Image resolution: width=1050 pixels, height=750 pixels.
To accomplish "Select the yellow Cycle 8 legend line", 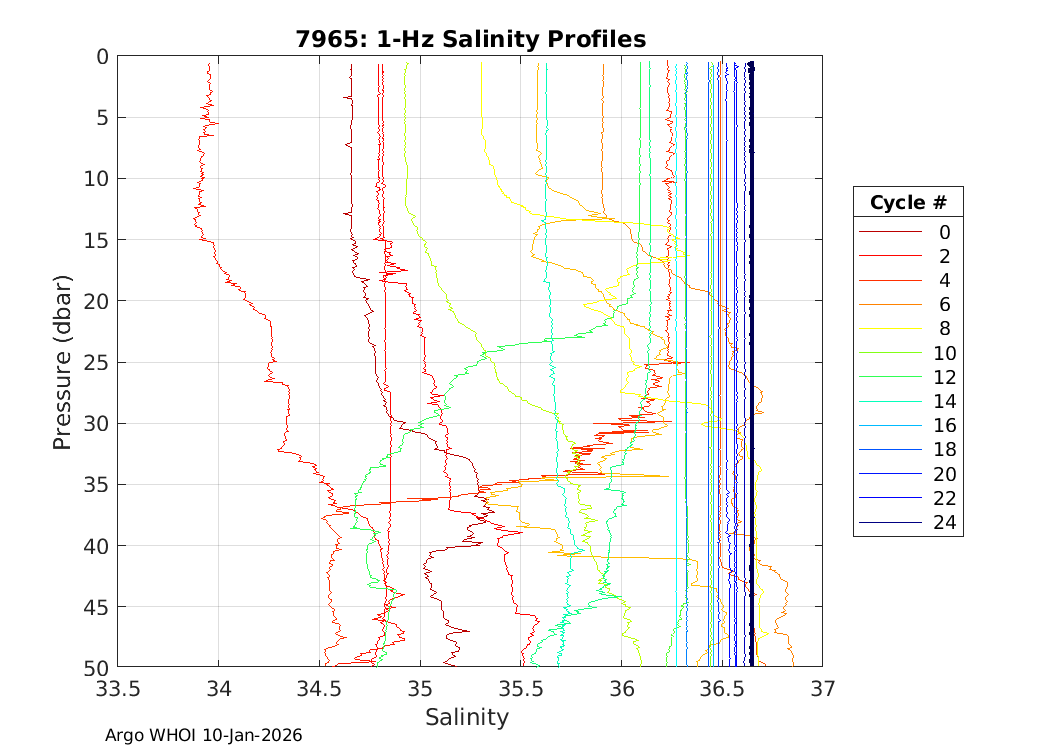I will [x=889, y=329].
